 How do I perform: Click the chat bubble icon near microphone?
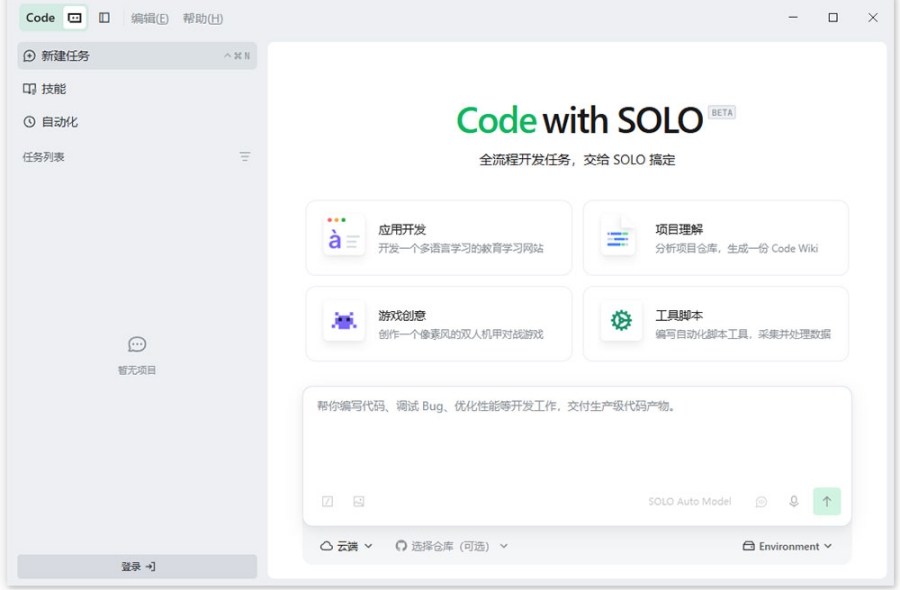(761, 502)
